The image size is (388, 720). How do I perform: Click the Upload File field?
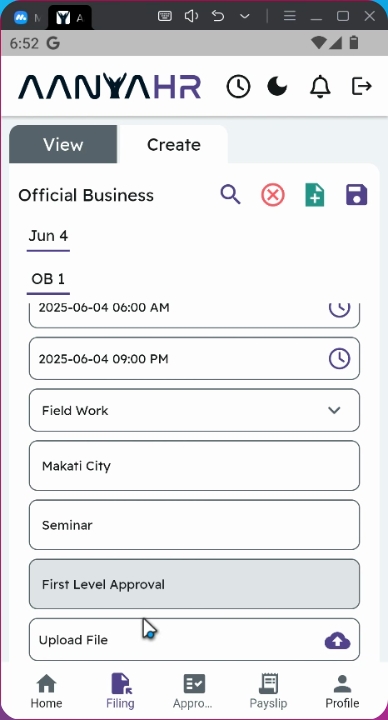(x=194, y=640)
